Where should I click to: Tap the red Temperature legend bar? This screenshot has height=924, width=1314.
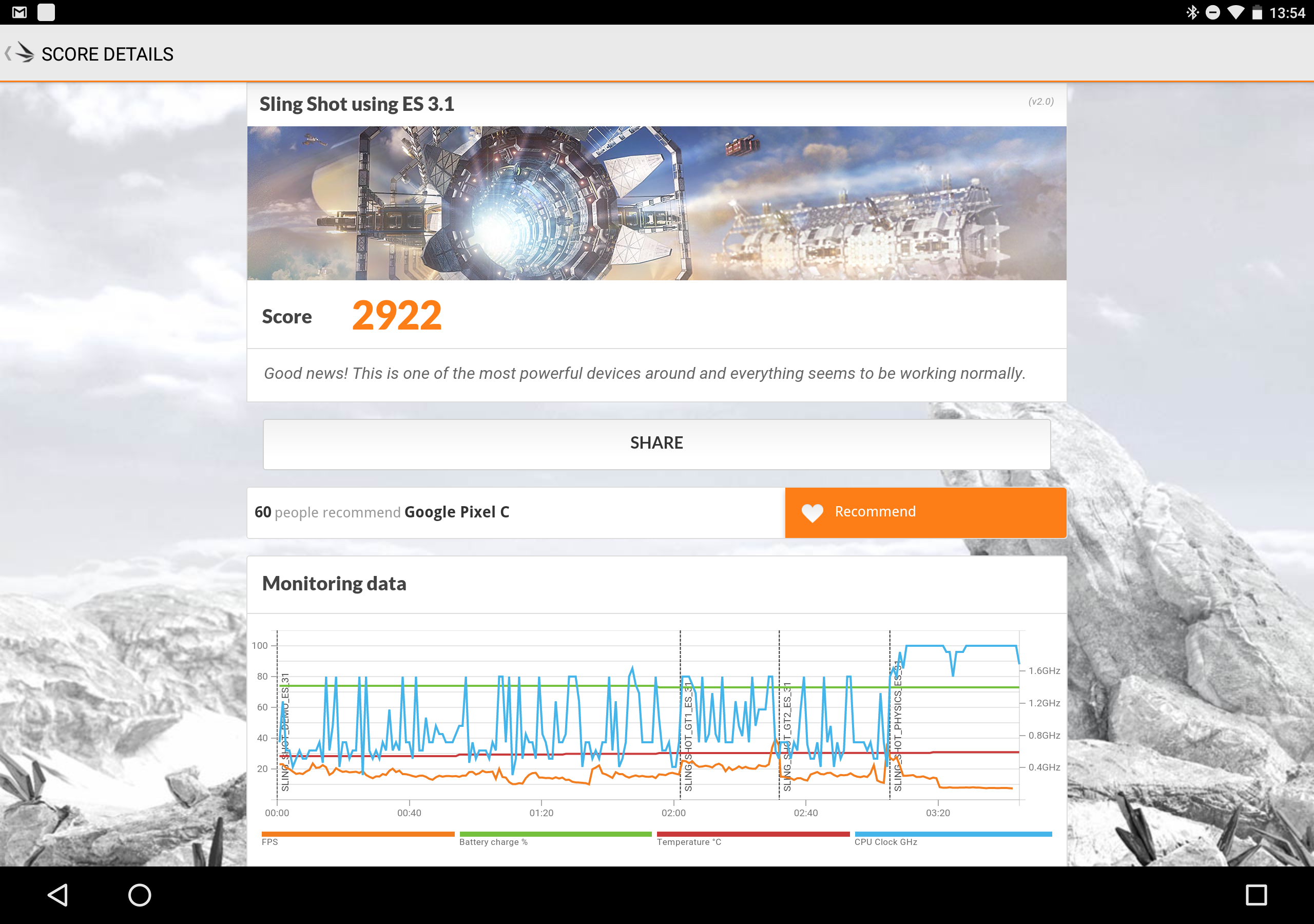tap(753, 834)
